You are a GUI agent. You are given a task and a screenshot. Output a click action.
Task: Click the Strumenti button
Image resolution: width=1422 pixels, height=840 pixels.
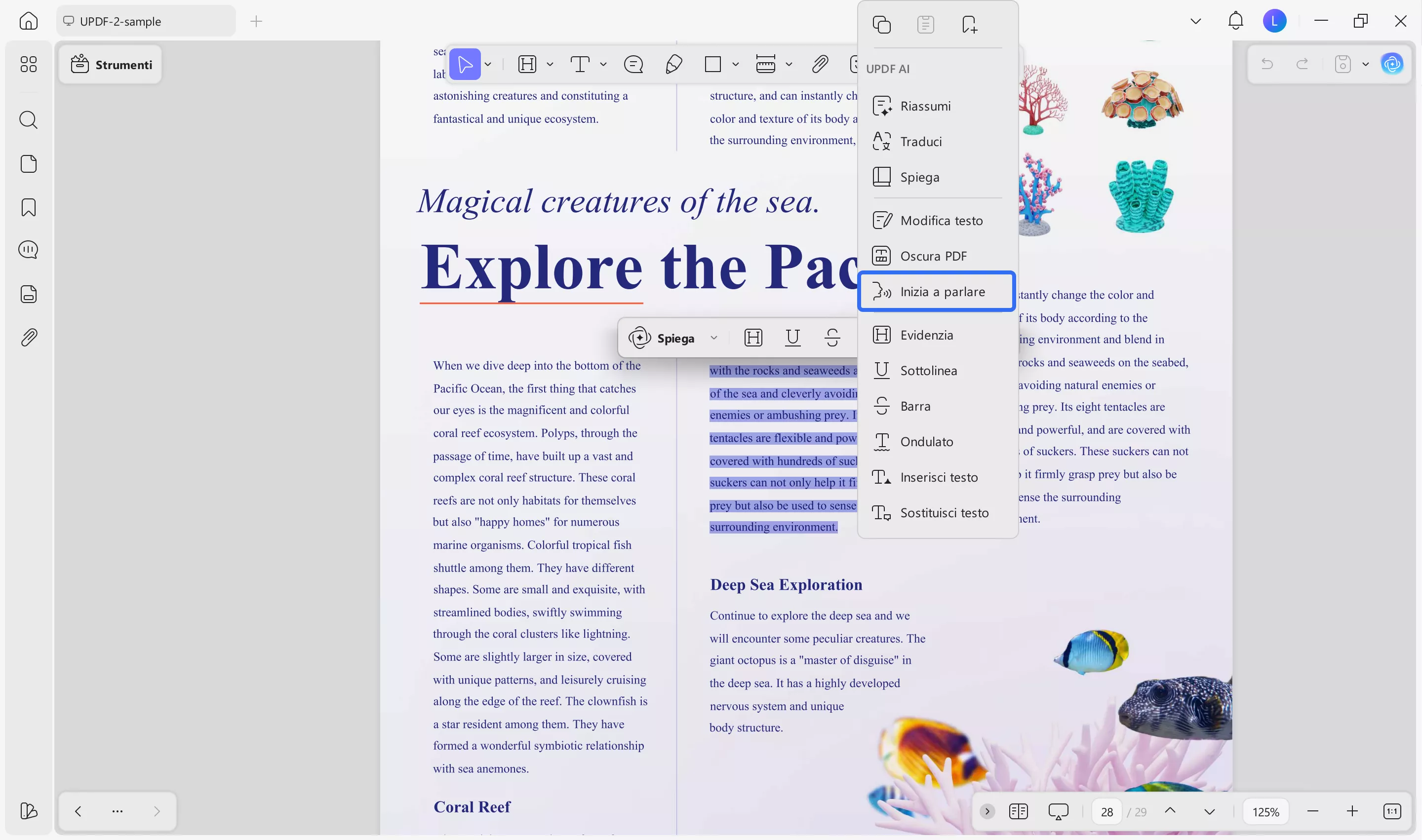tap(111, 65)
